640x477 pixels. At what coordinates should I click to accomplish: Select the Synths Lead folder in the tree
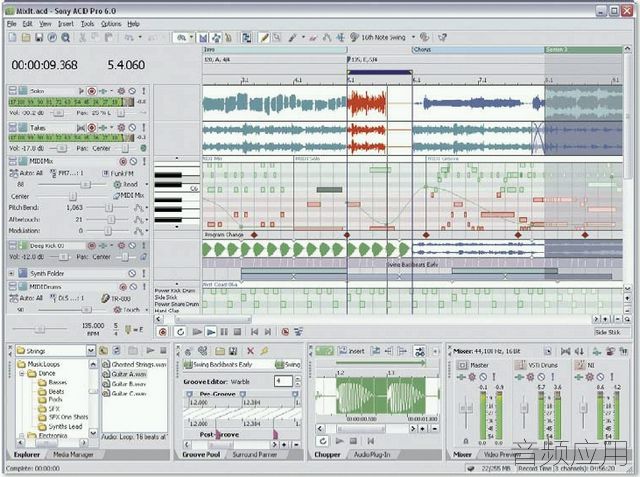(60, 426)
